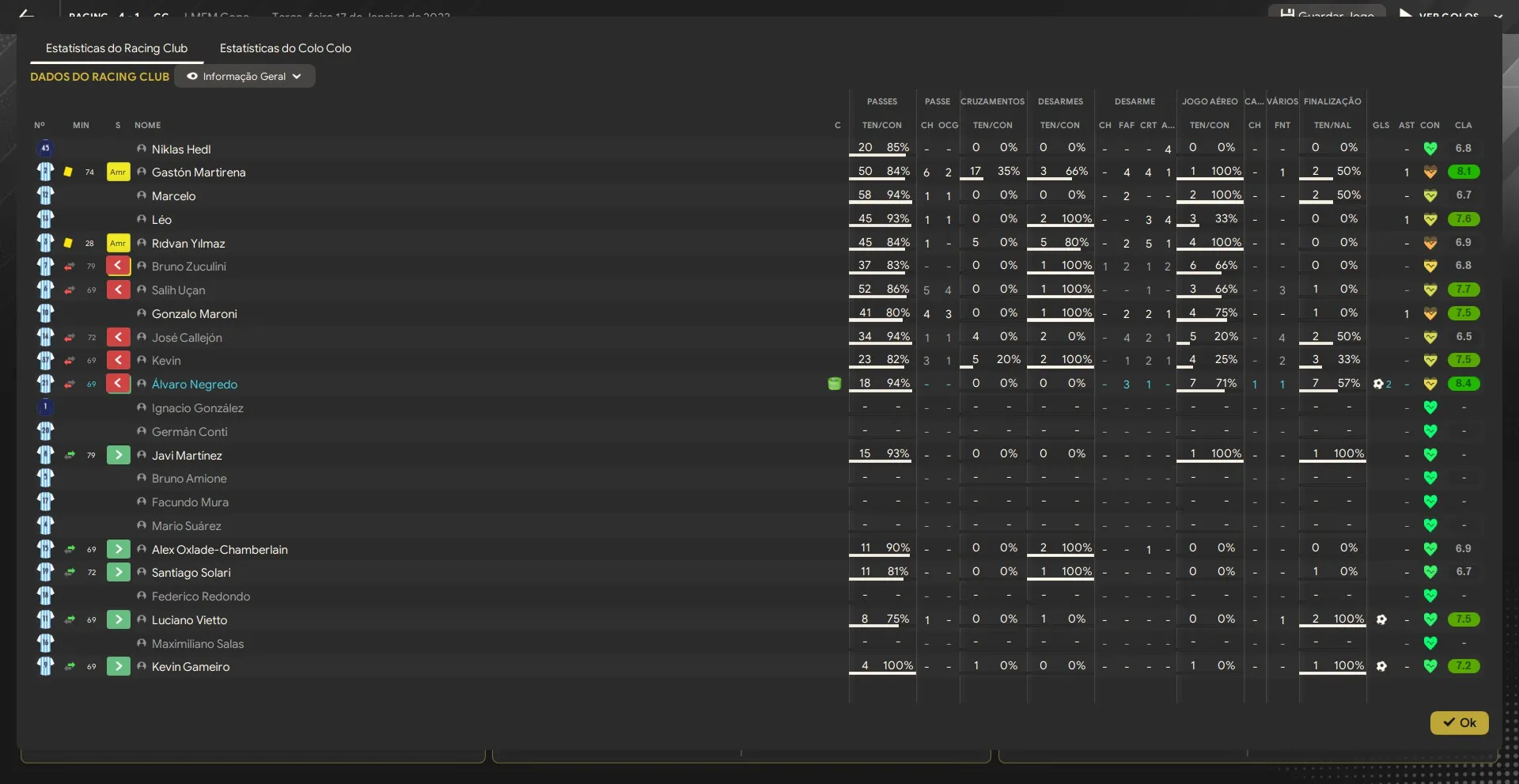The height and width of the screenshot is (784, 1519).
Task: Click Mario Suárez player name
Action: (x=187, y=525)
